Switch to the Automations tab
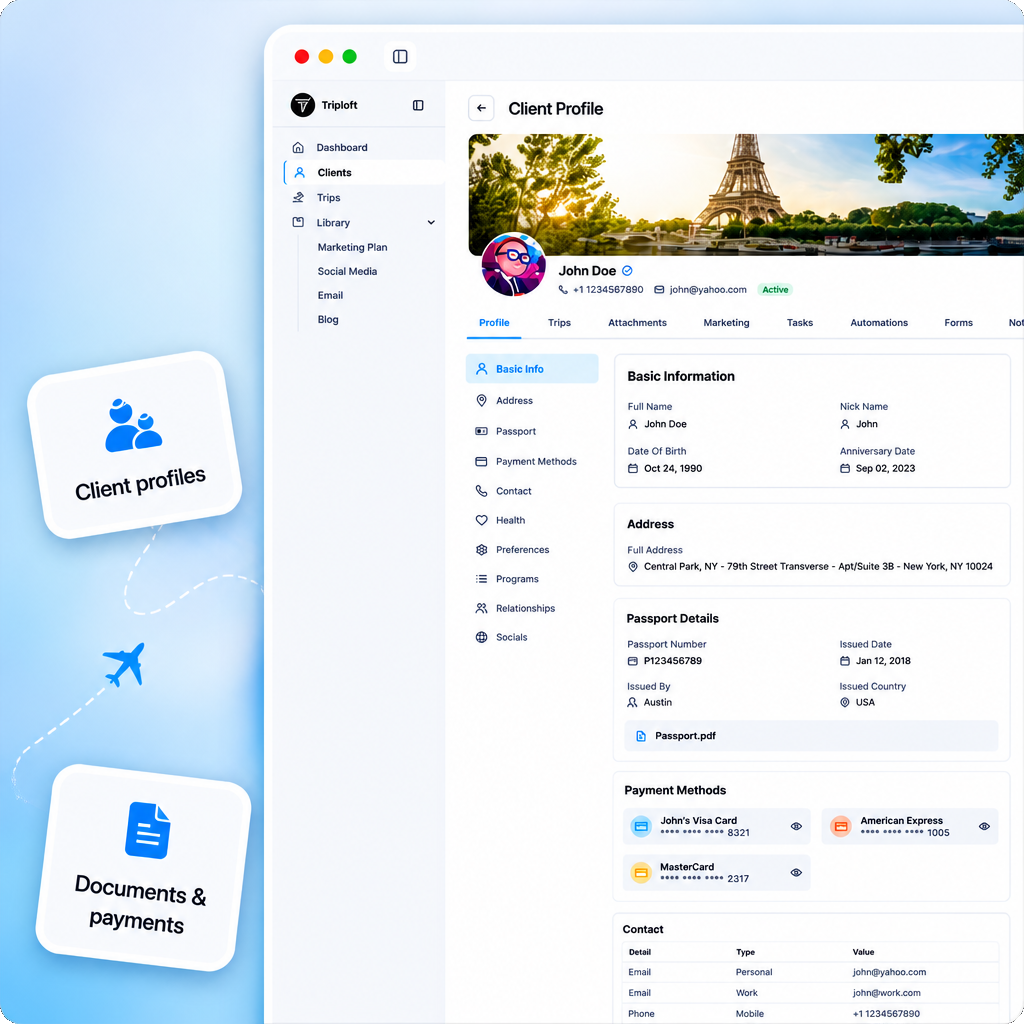 click(x=879, y=323)
